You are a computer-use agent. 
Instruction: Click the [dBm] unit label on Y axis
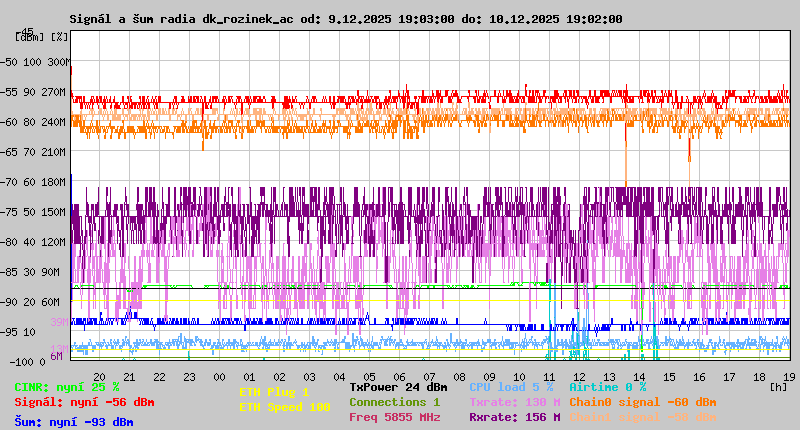click(29, 36)
